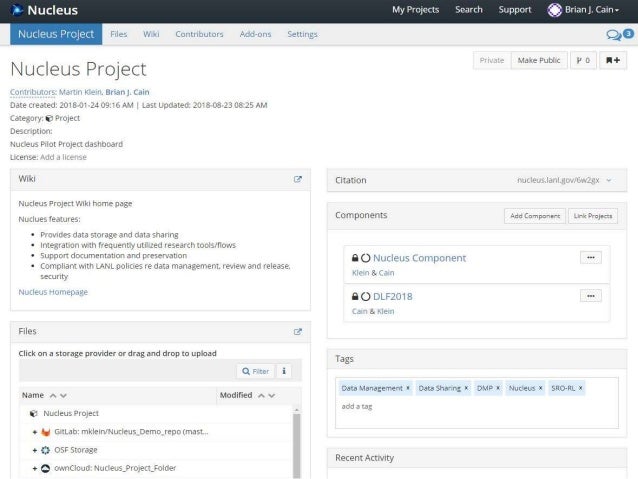The height and width of the screenshot is (479, 638).
Task: Switch to the Contributors tab
Action: pos(199,34)
